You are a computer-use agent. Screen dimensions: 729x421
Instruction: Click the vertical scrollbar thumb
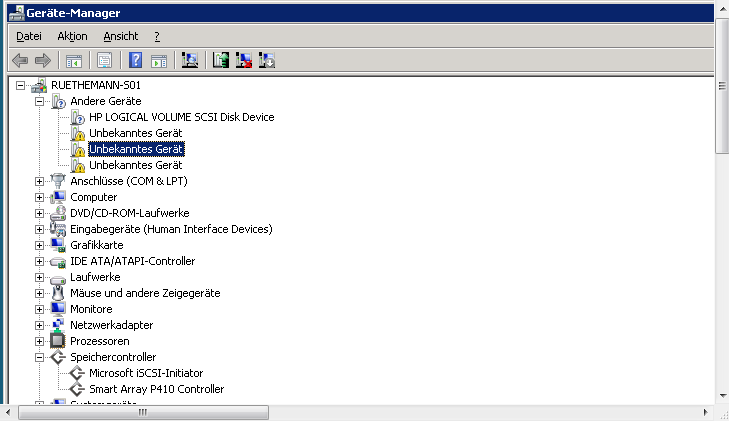pyautogui.click(x=722, y=86)
